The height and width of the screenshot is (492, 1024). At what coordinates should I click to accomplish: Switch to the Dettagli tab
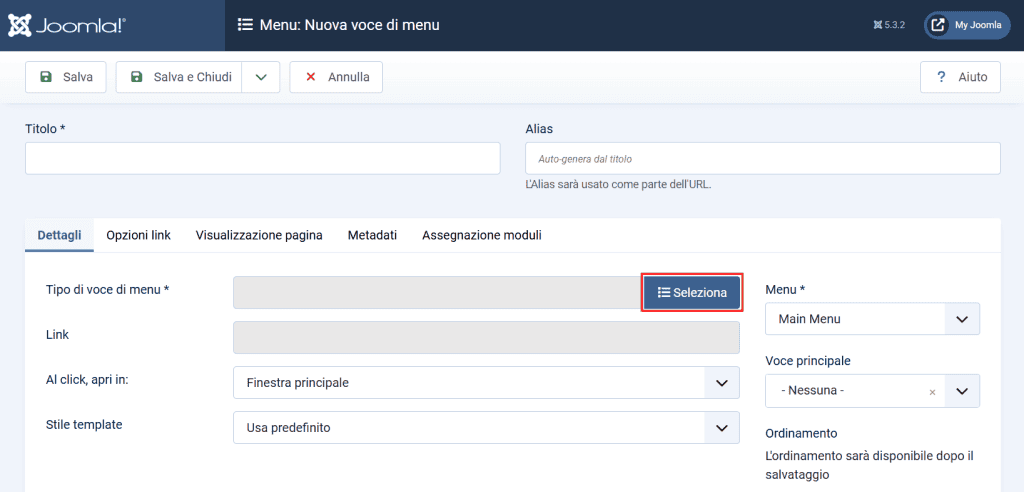pos(59,235)
